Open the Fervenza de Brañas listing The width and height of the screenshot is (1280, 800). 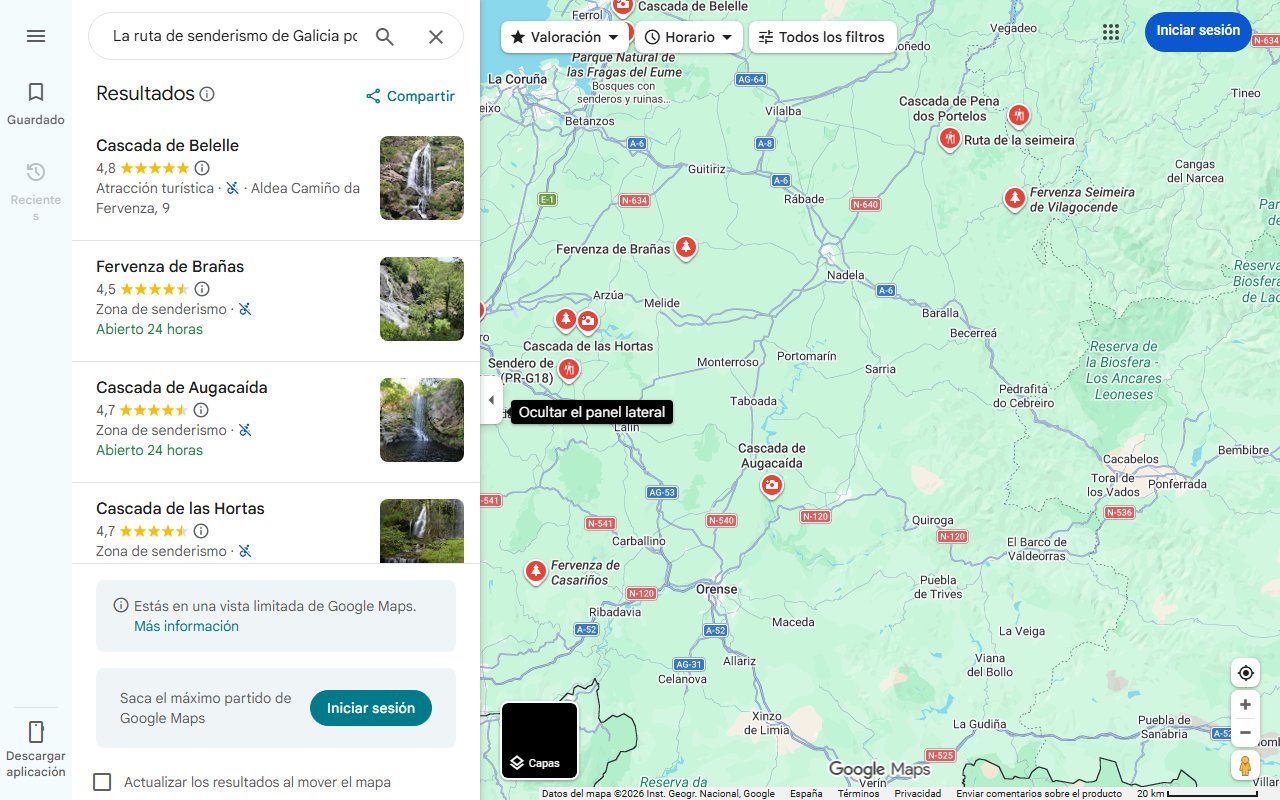(169, 266)
